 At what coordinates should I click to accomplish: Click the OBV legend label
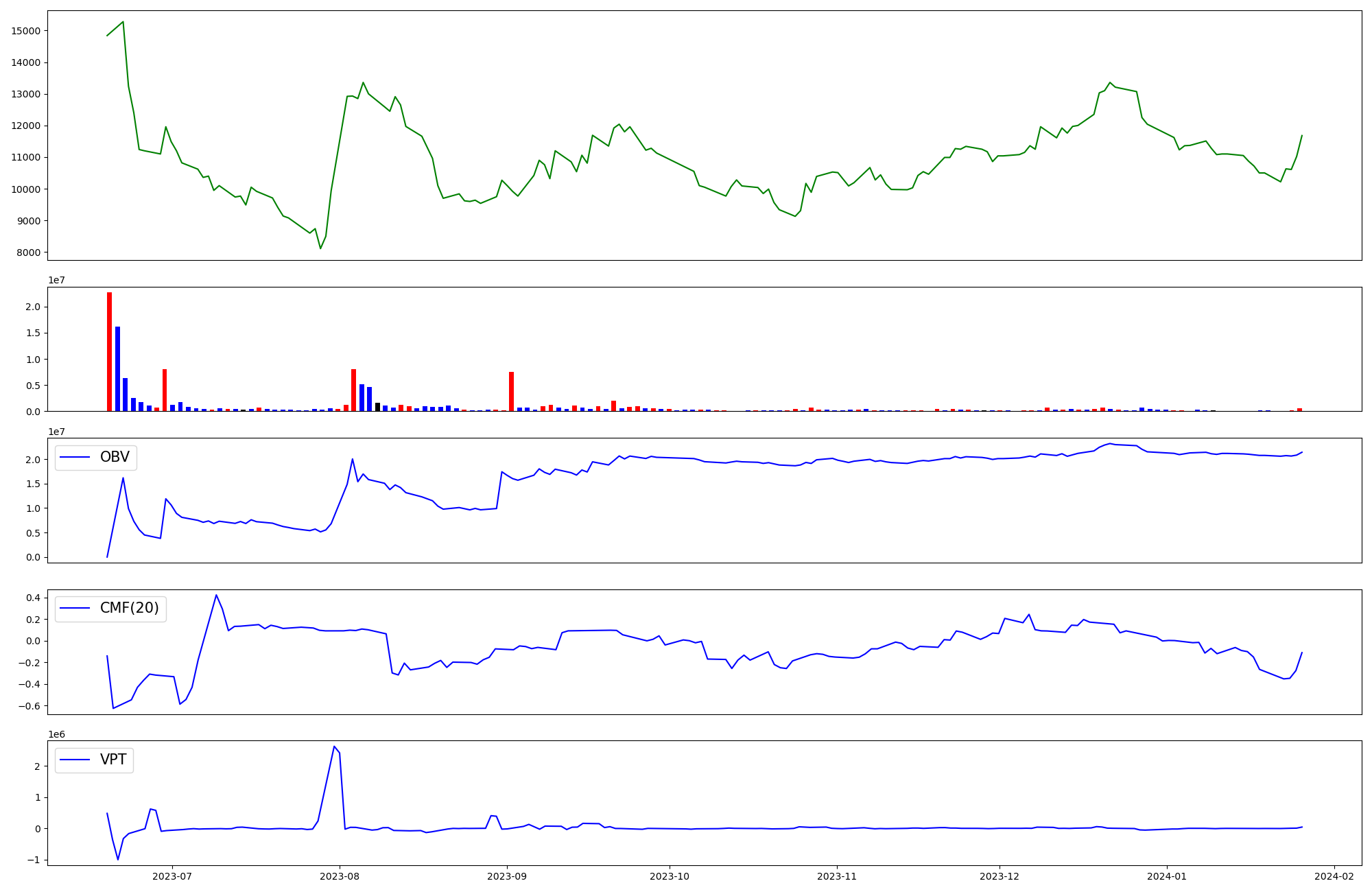[115, 458]
